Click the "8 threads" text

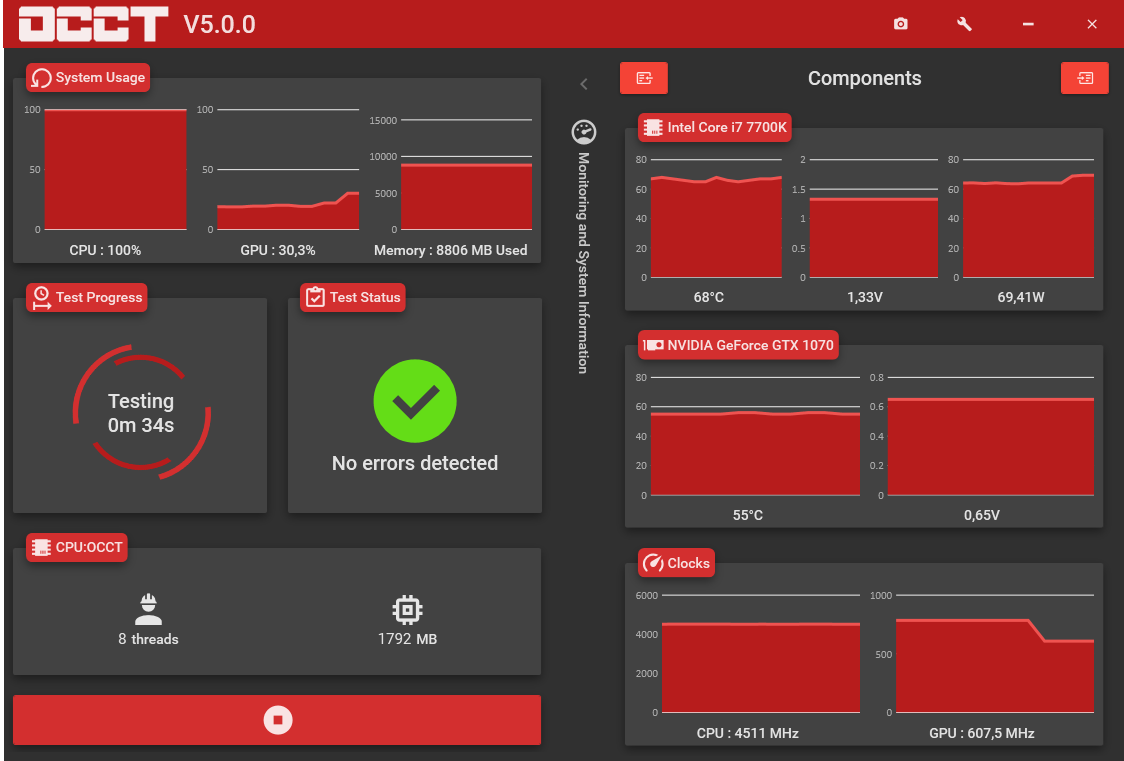(148, 639)
